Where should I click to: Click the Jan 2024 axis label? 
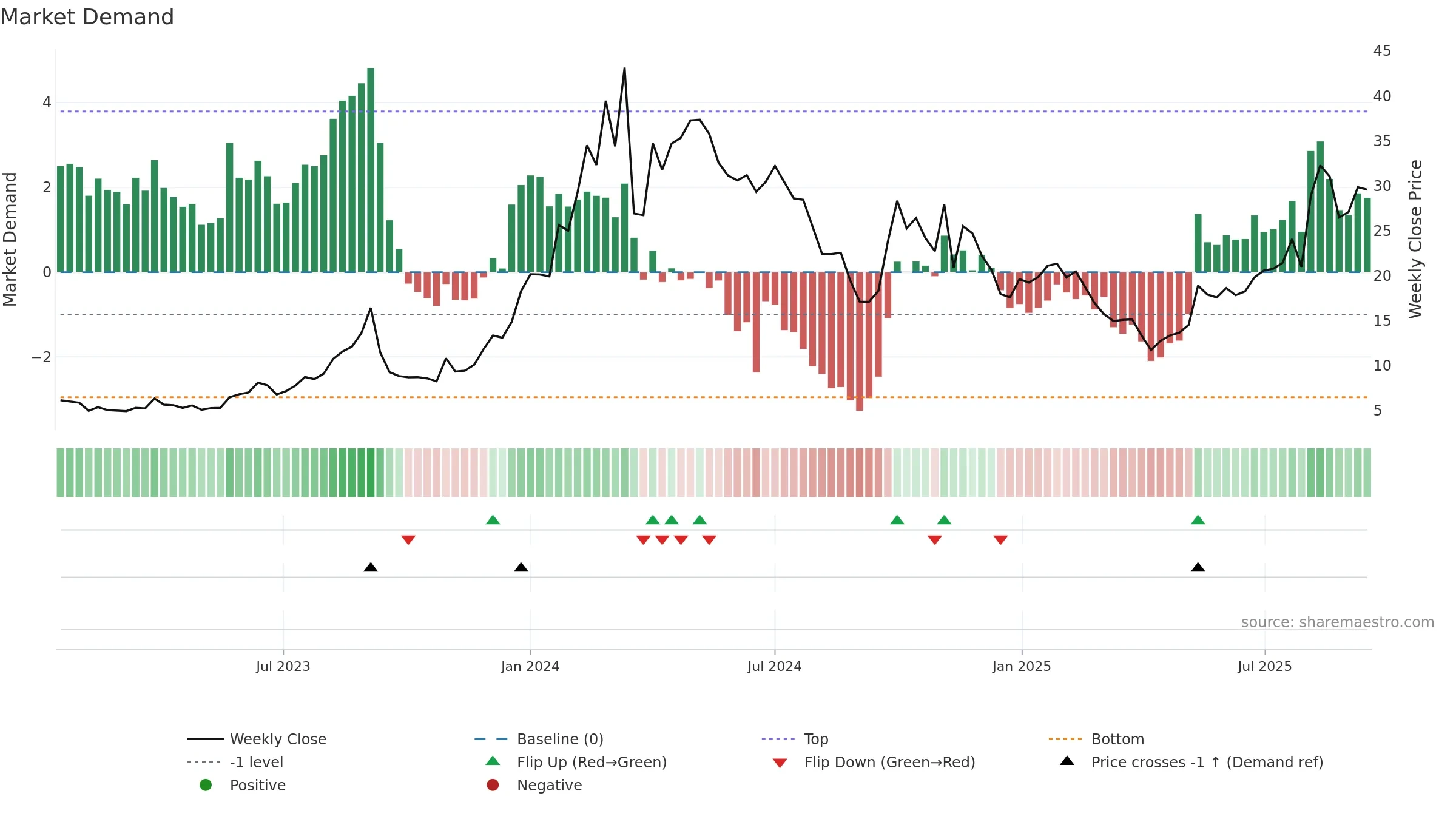click(x=530, y=667)
